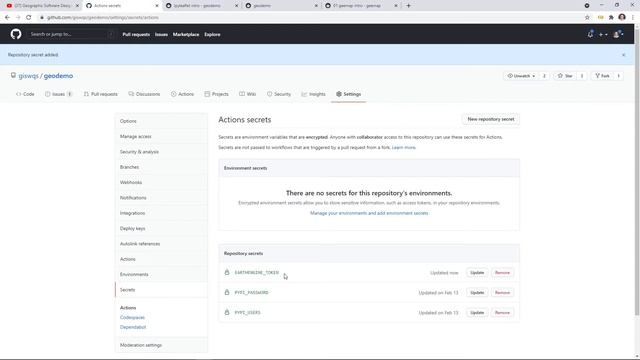The width and height of the screenshot is (640, 360).
Task: Click the lock icon beside EARTHENGINE_TOKEN
Action: point(227,272)
